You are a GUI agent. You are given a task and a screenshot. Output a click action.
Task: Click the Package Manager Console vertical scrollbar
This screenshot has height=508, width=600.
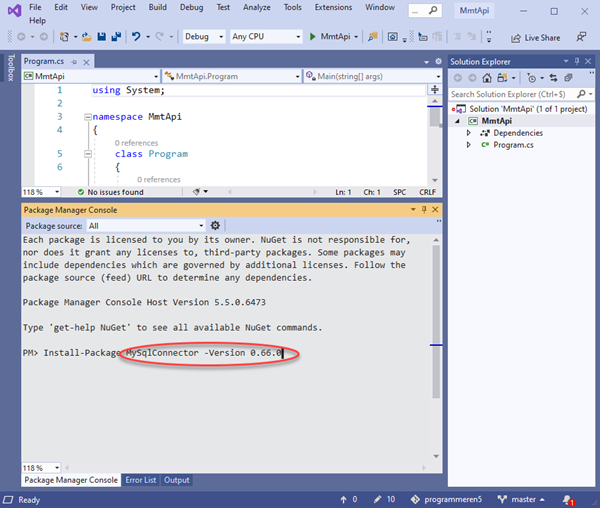(436, 322)
